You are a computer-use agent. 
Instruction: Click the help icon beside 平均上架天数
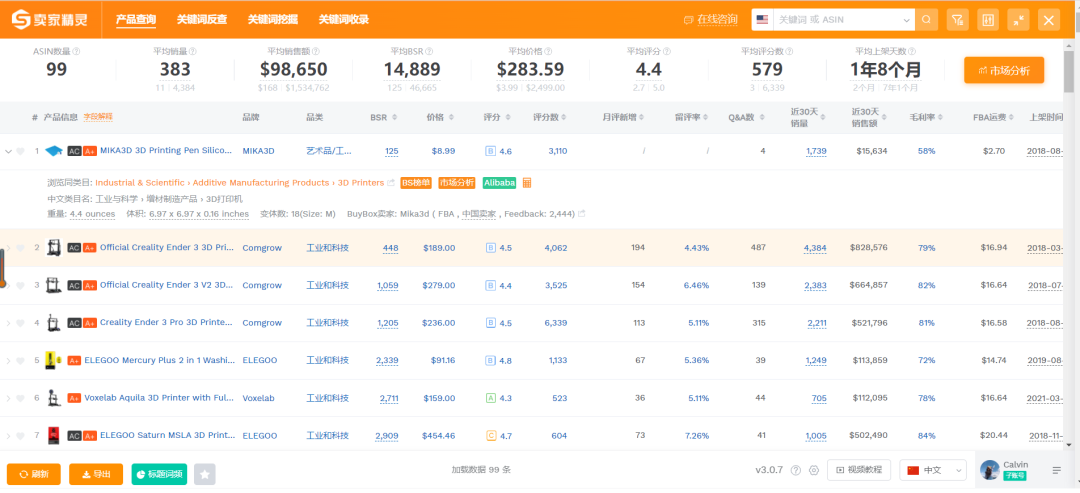[913, 52]
